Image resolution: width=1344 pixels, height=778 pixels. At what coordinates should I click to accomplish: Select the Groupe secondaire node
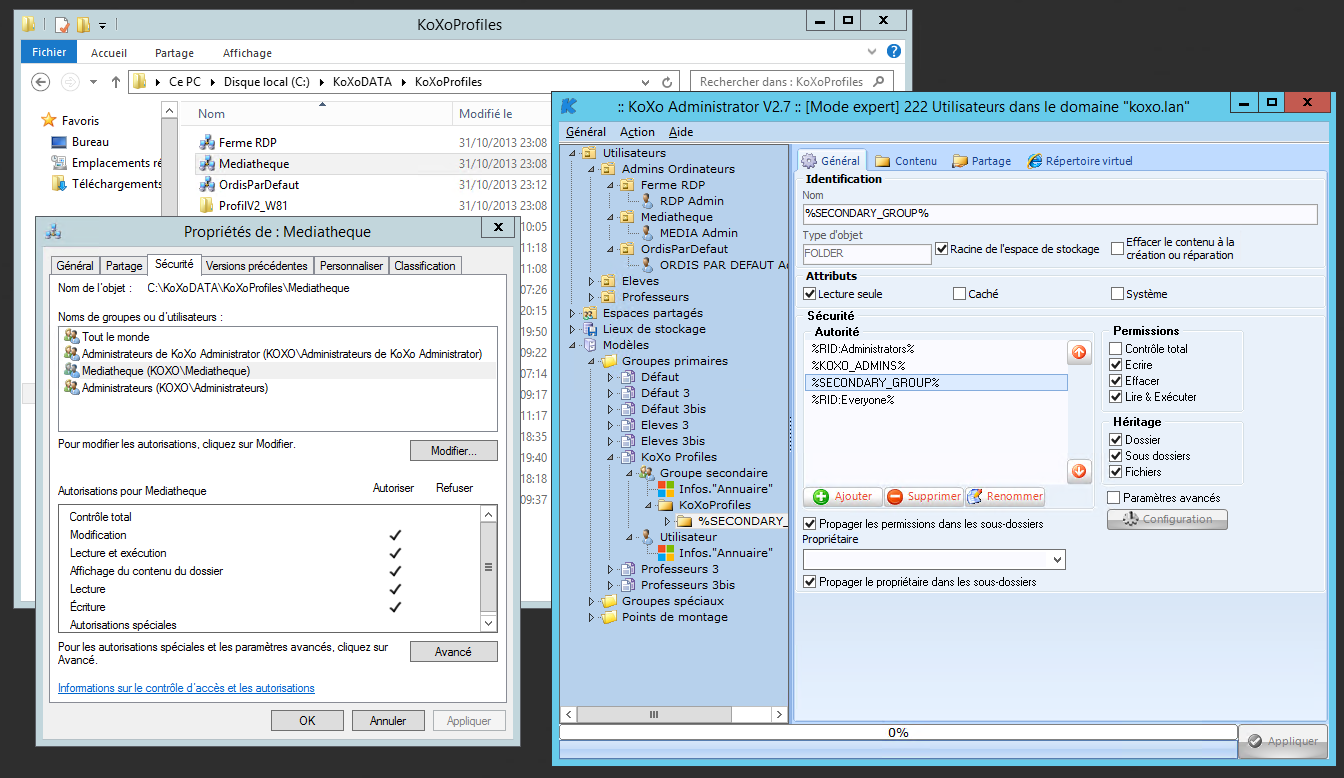pos(713,473)
